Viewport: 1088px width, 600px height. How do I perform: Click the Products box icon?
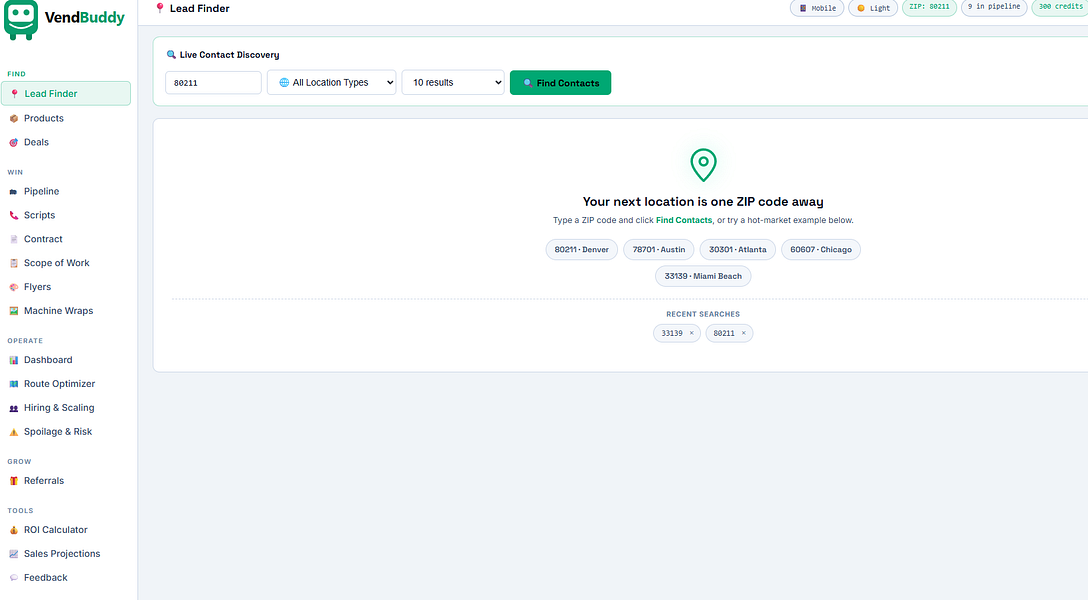coord(14,119)
